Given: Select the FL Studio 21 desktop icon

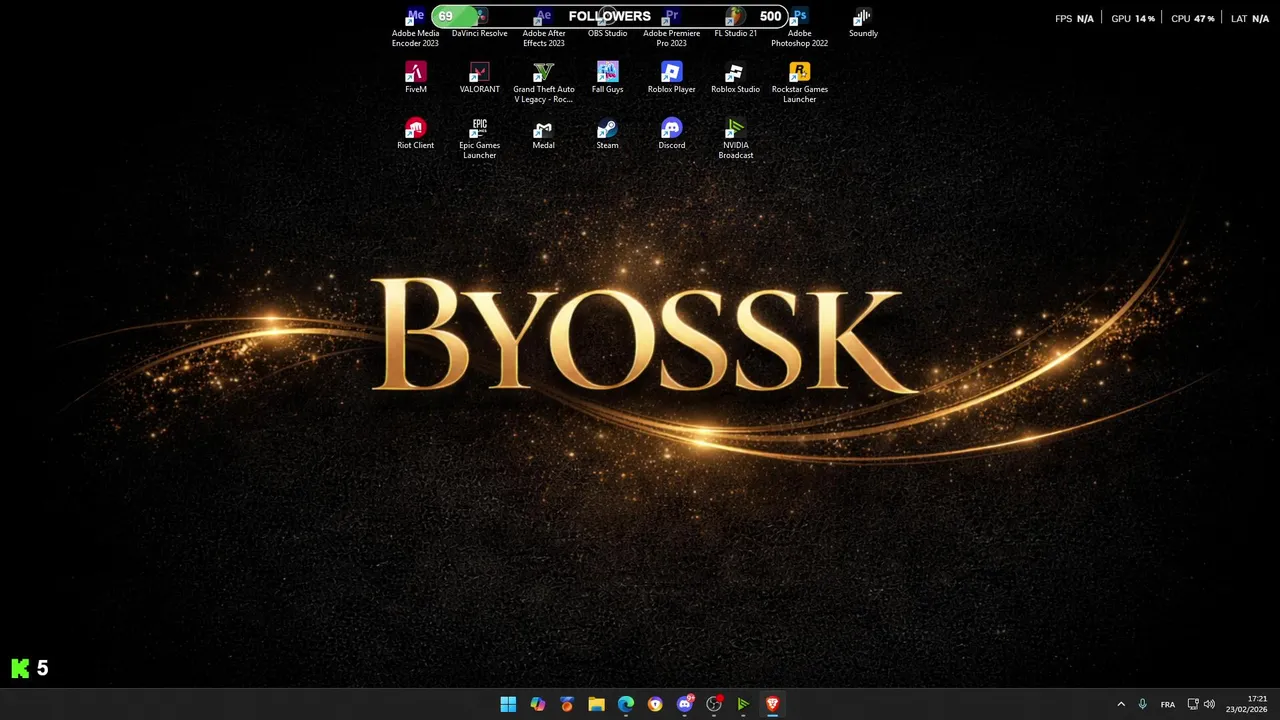Looking at the screenshot, I should pos(735,23).
